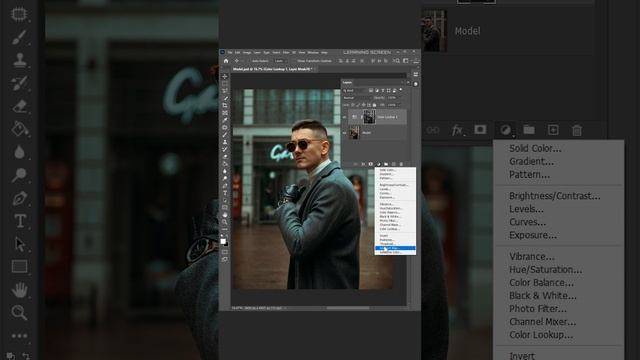
Task: Select the Crop tool in the center window toolbar
Action: point(224,105)
